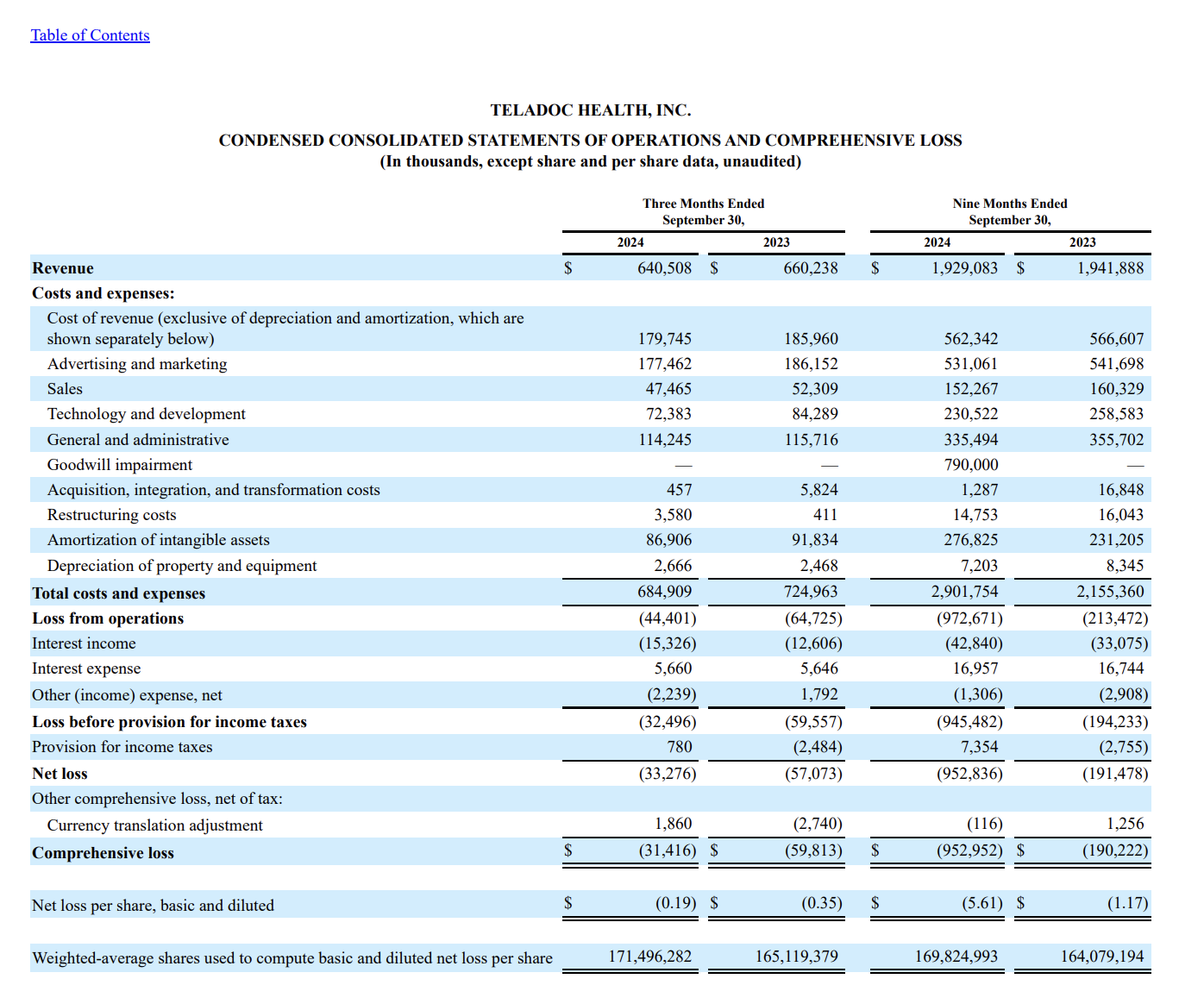Select the 'Sales' row label

click(65, 389)
